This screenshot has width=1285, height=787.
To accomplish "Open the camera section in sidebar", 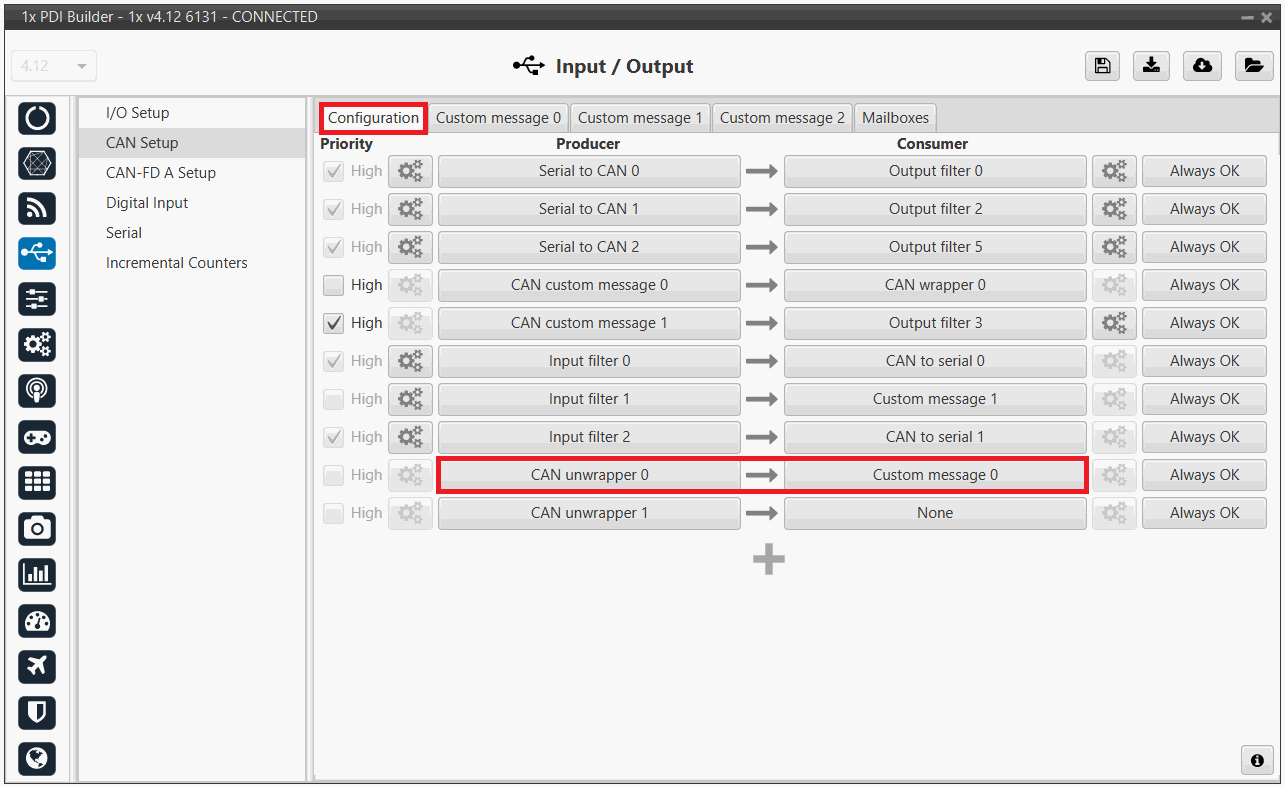I will tap(37, 528).
